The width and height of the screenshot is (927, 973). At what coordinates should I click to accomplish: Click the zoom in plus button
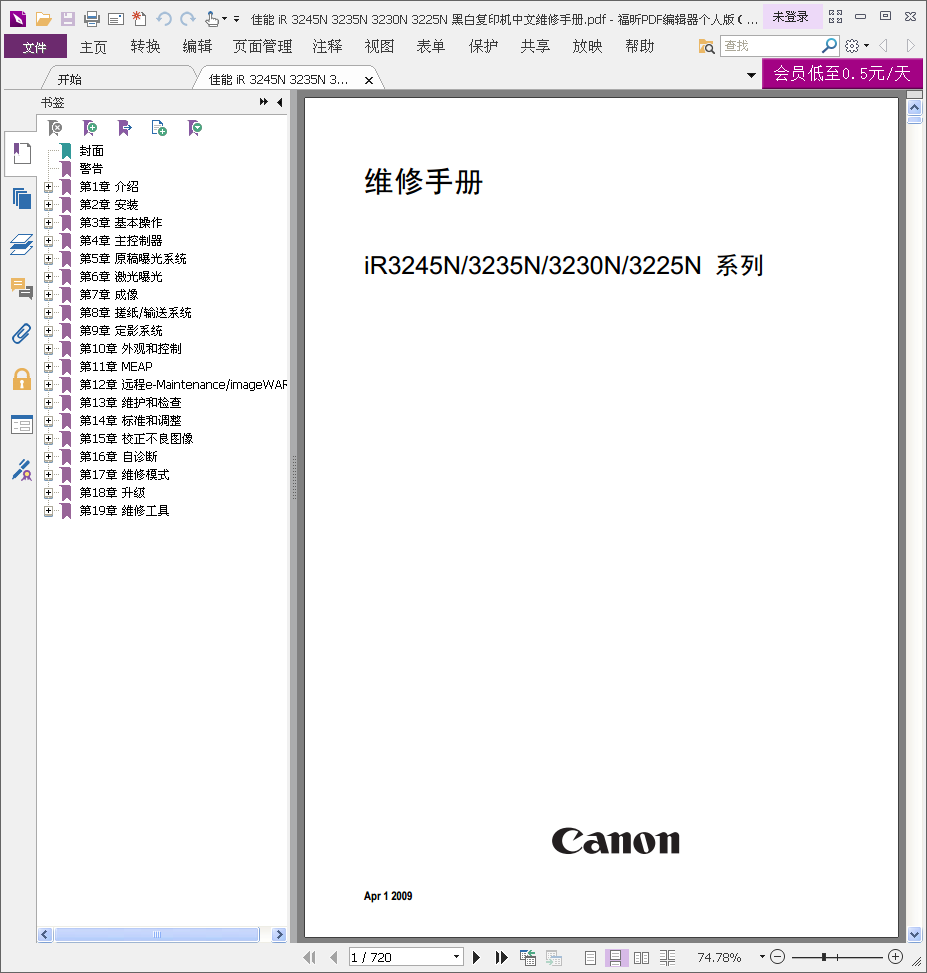pos(895,957)
